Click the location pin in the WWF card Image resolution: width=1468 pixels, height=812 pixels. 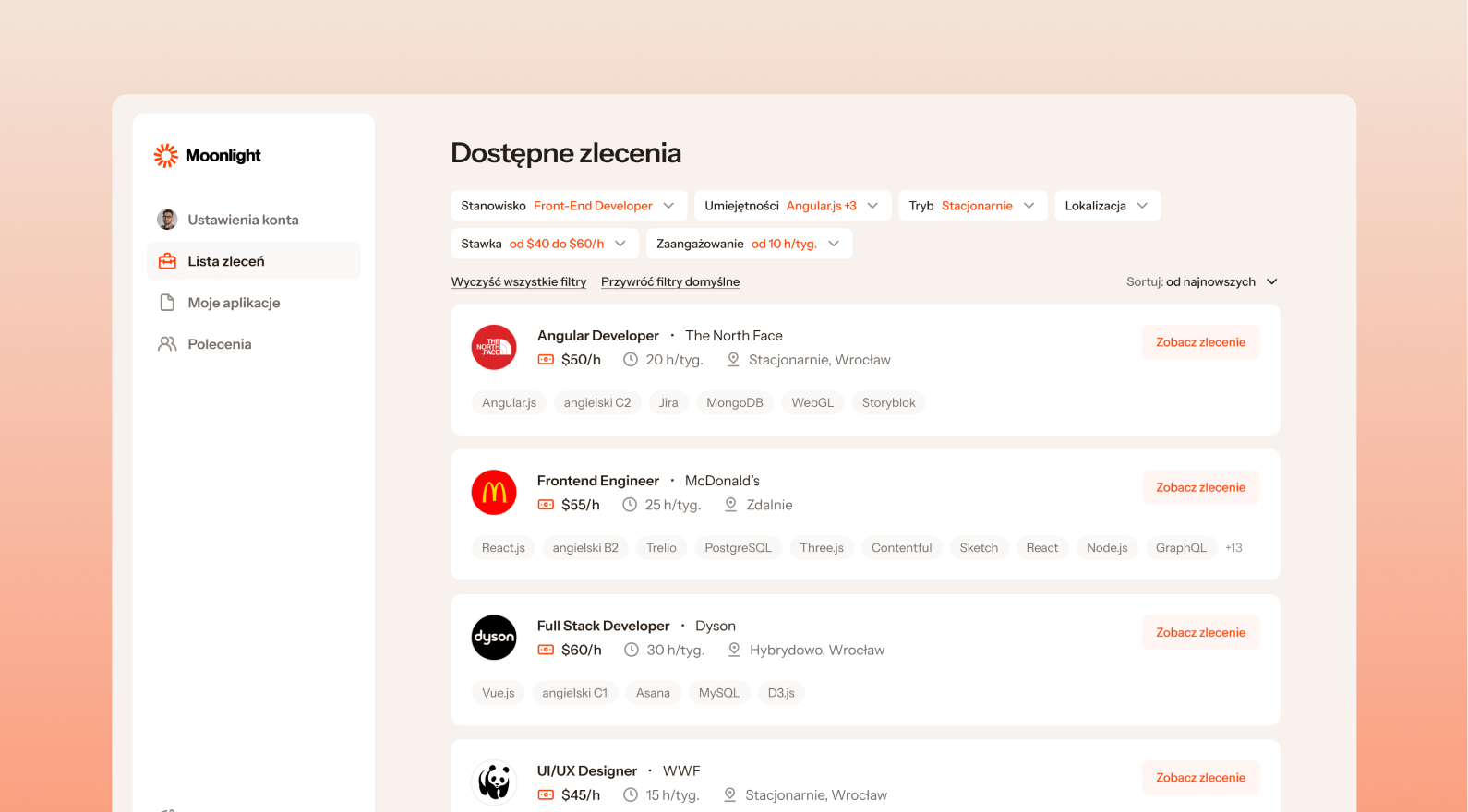(x=729, y=794)
